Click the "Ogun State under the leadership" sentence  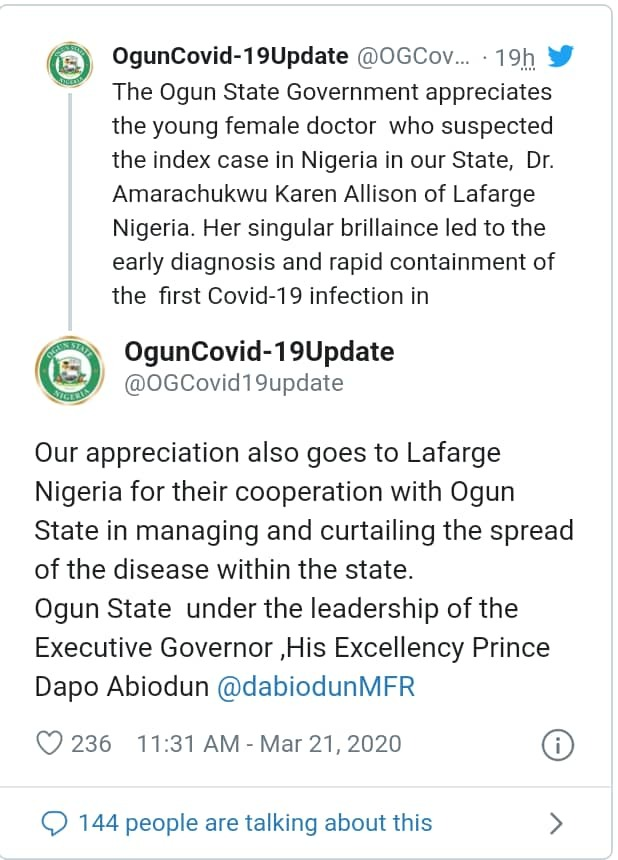click(276, 609)
